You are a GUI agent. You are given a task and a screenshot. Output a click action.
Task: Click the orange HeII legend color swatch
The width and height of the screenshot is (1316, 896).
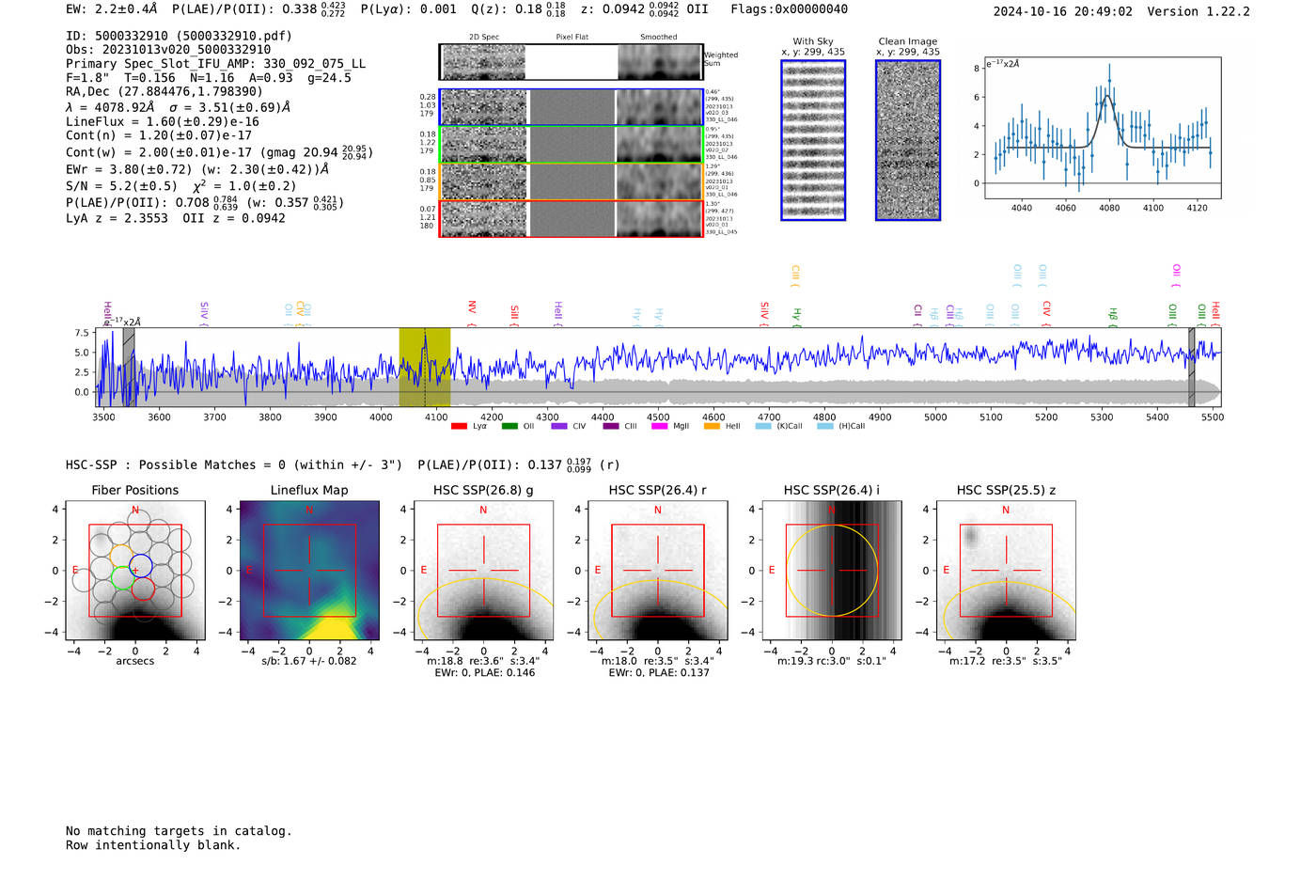712,426
